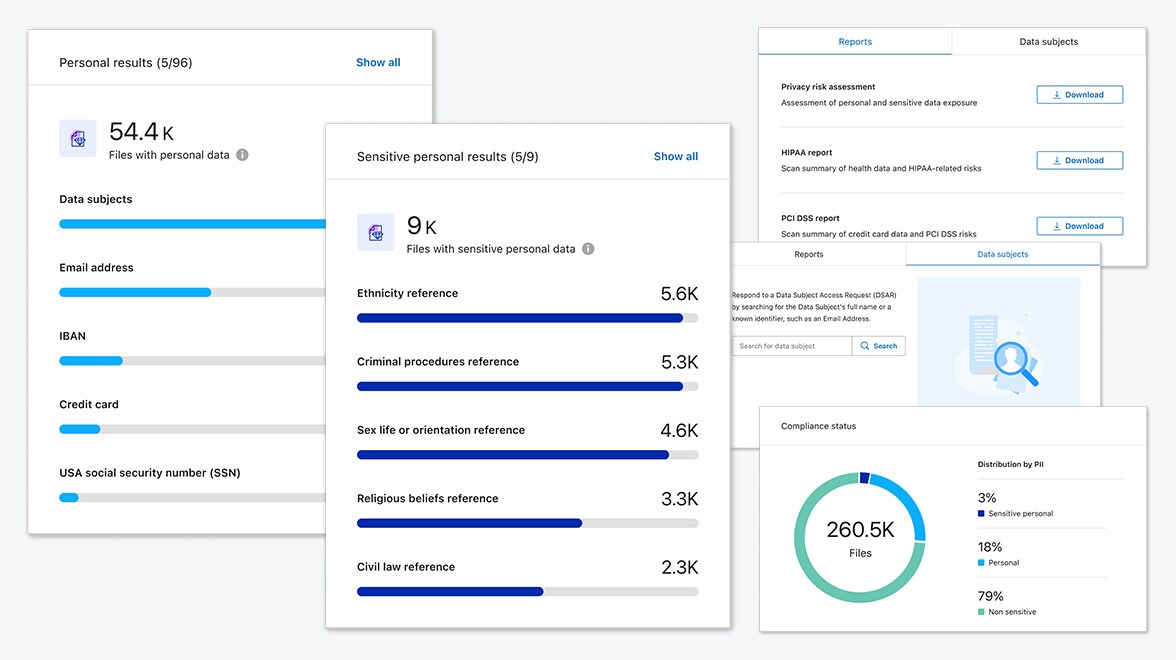Click the sensitive personal data badge icon
This screenshot has width=1176, height=660.
pyautogui.click(x=375, y=232)
